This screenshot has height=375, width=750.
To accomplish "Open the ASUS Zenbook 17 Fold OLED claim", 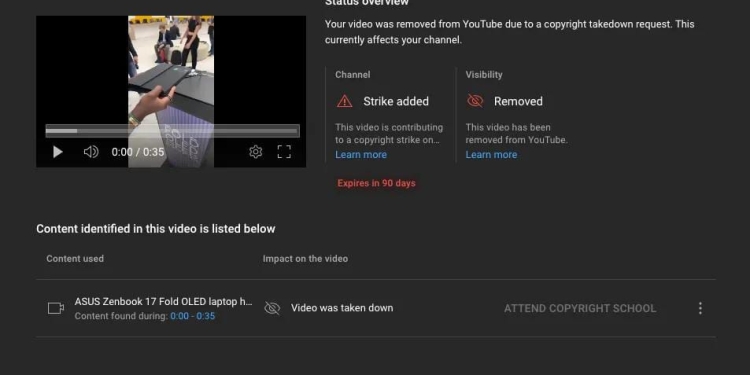I will pos(163,302).
